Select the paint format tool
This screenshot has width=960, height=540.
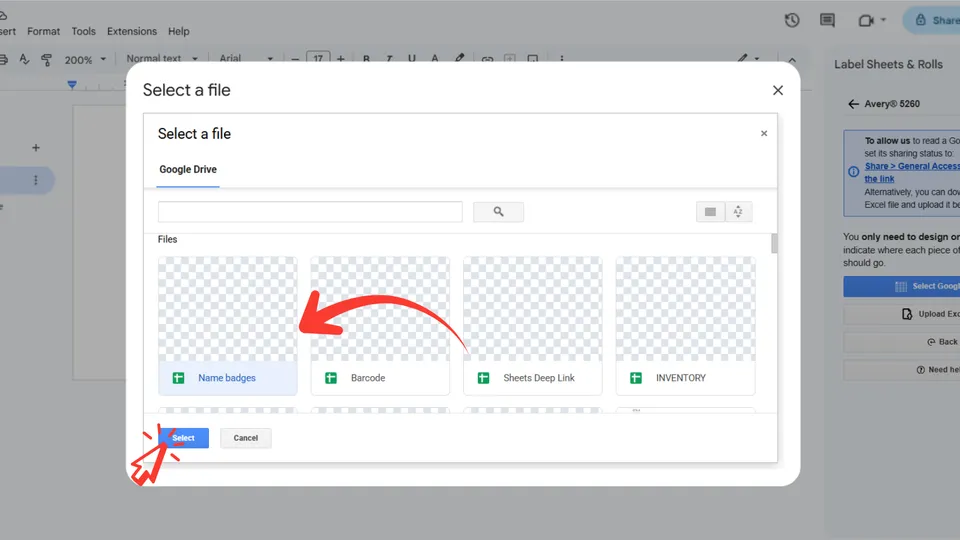47,59
